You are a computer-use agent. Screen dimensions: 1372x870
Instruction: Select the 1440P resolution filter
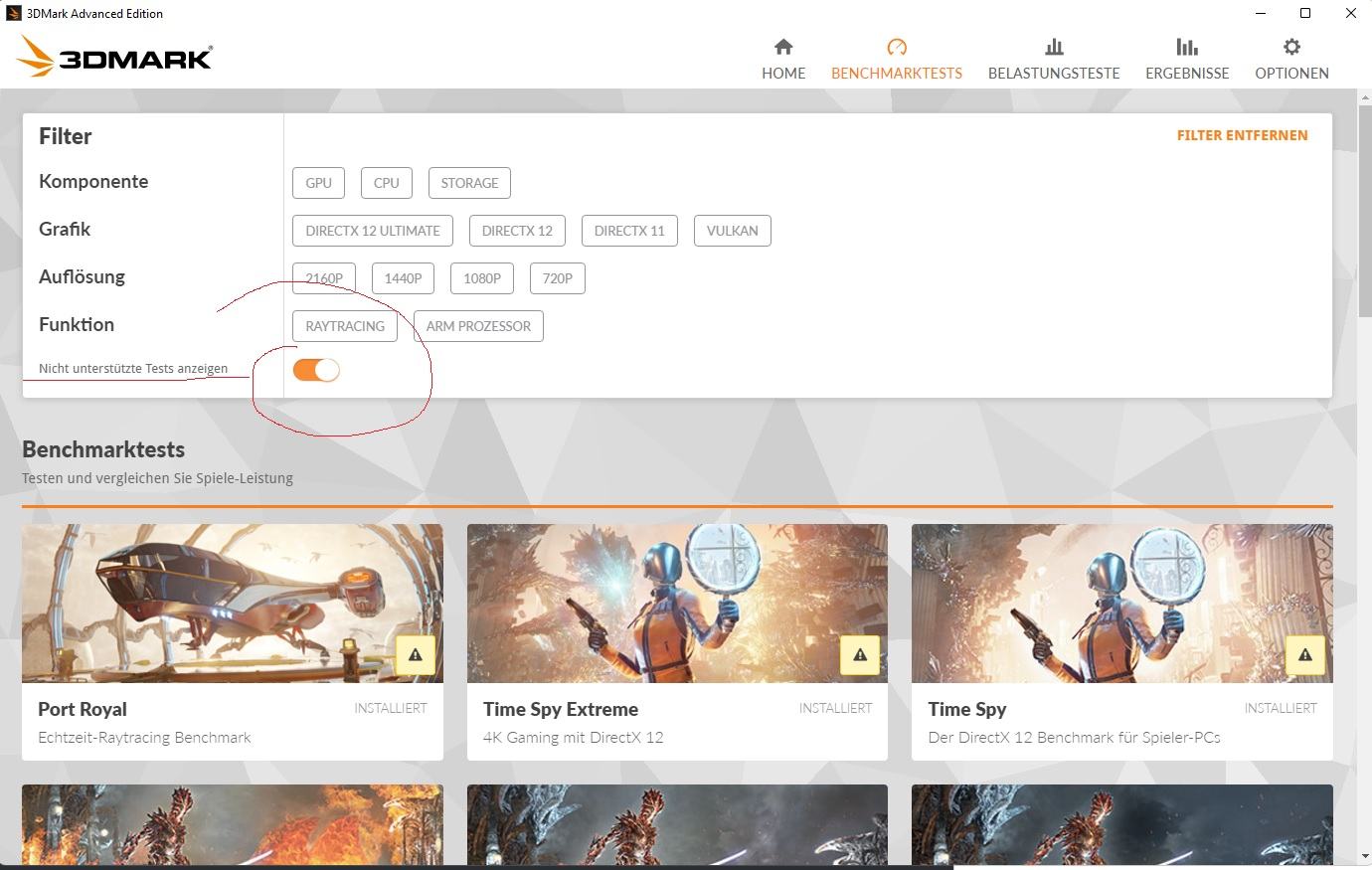[403, 278]
